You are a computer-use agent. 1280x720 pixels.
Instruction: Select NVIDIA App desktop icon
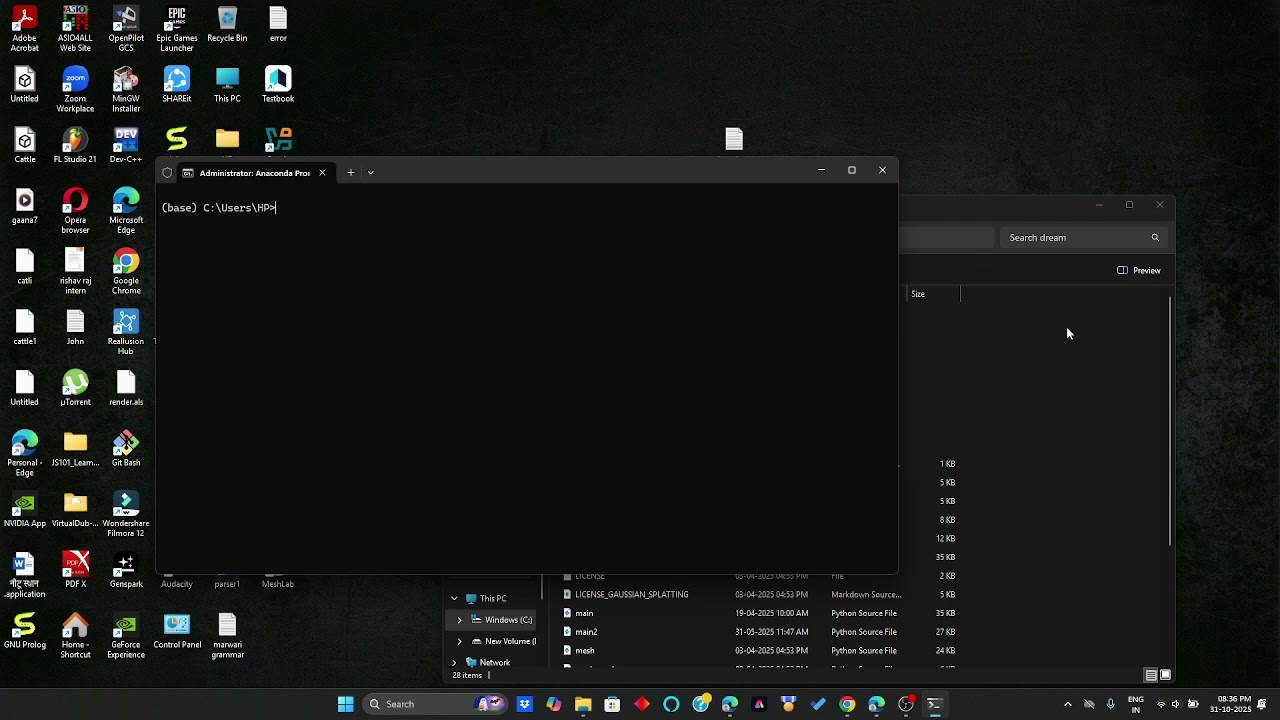pos(24,510)
